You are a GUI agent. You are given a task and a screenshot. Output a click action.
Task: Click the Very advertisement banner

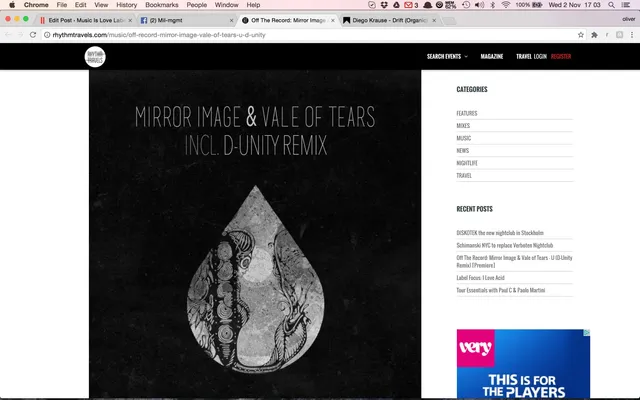(x=523, y=364)
